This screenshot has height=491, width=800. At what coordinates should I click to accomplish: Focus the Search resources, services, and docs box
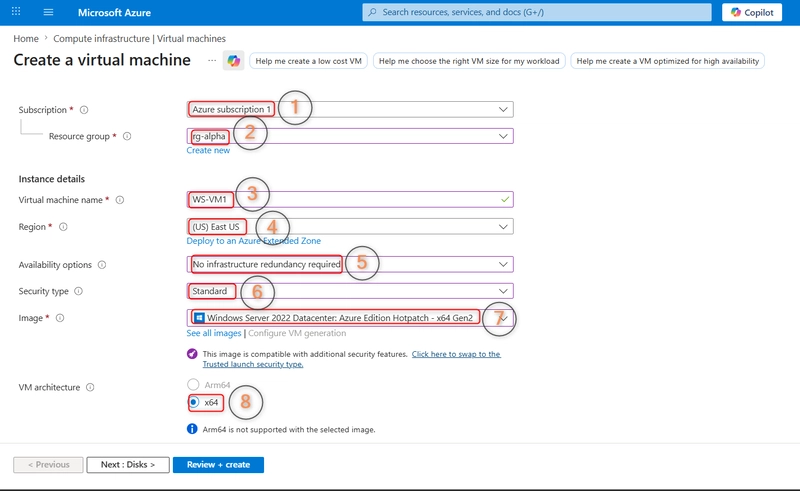tap(537, 12)
